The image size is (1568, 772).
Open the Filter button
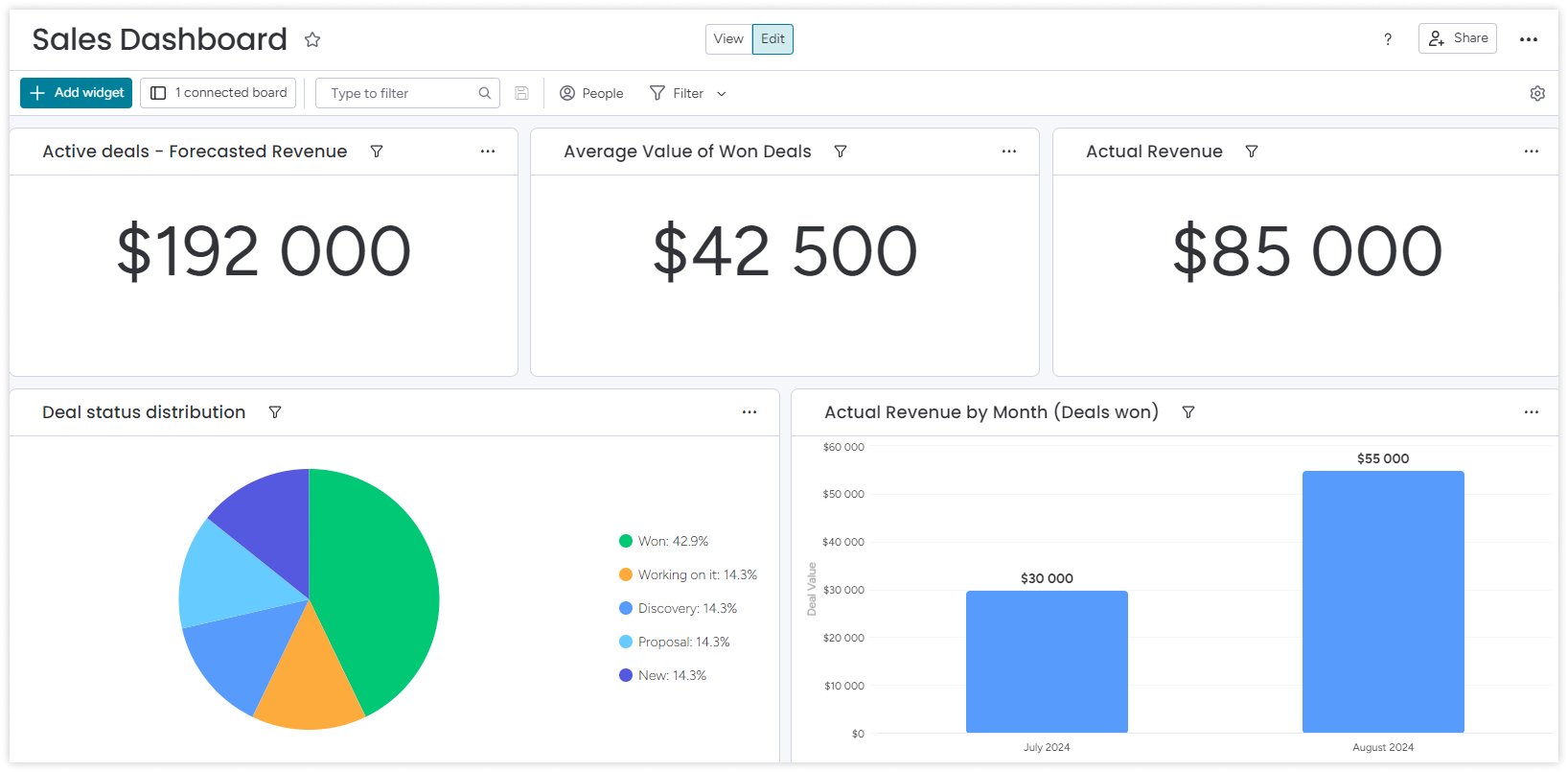pos(677,93)
